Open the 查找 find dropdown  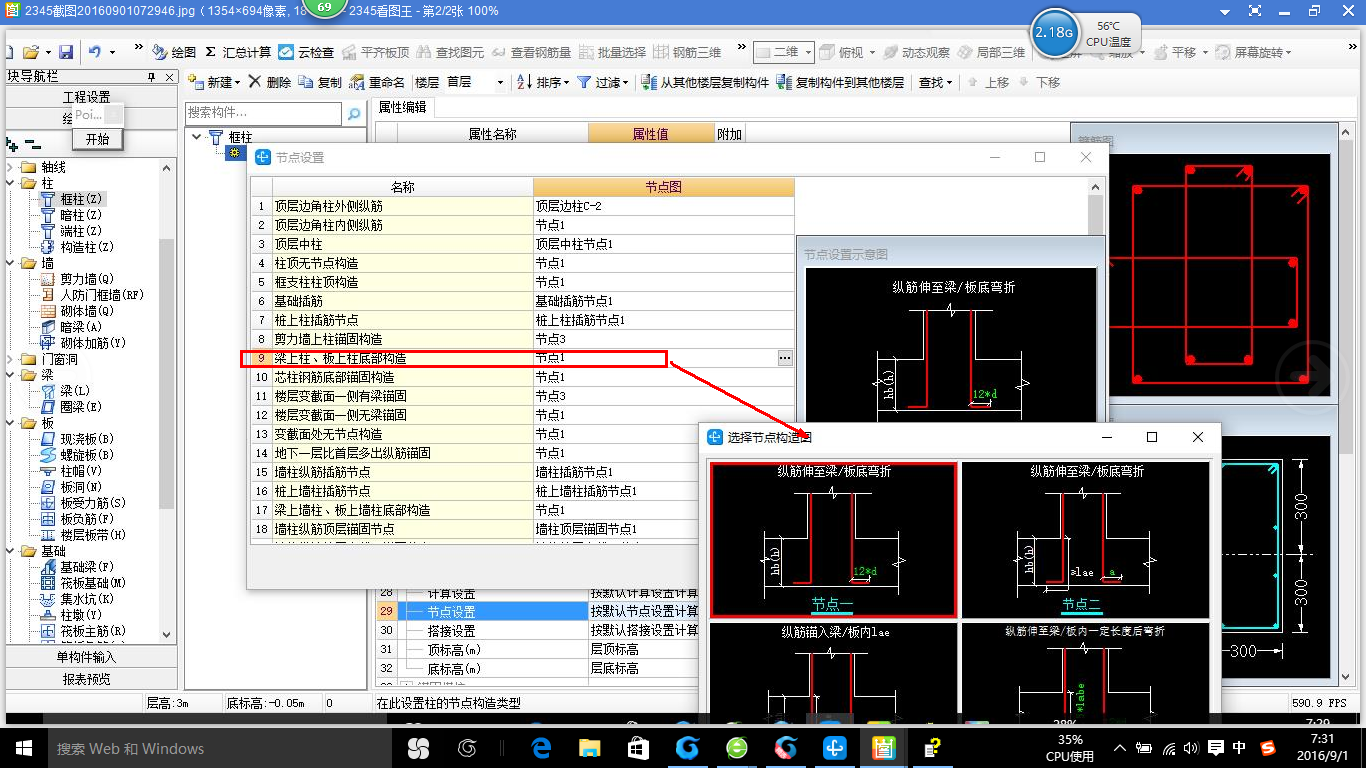coord(936,82)
